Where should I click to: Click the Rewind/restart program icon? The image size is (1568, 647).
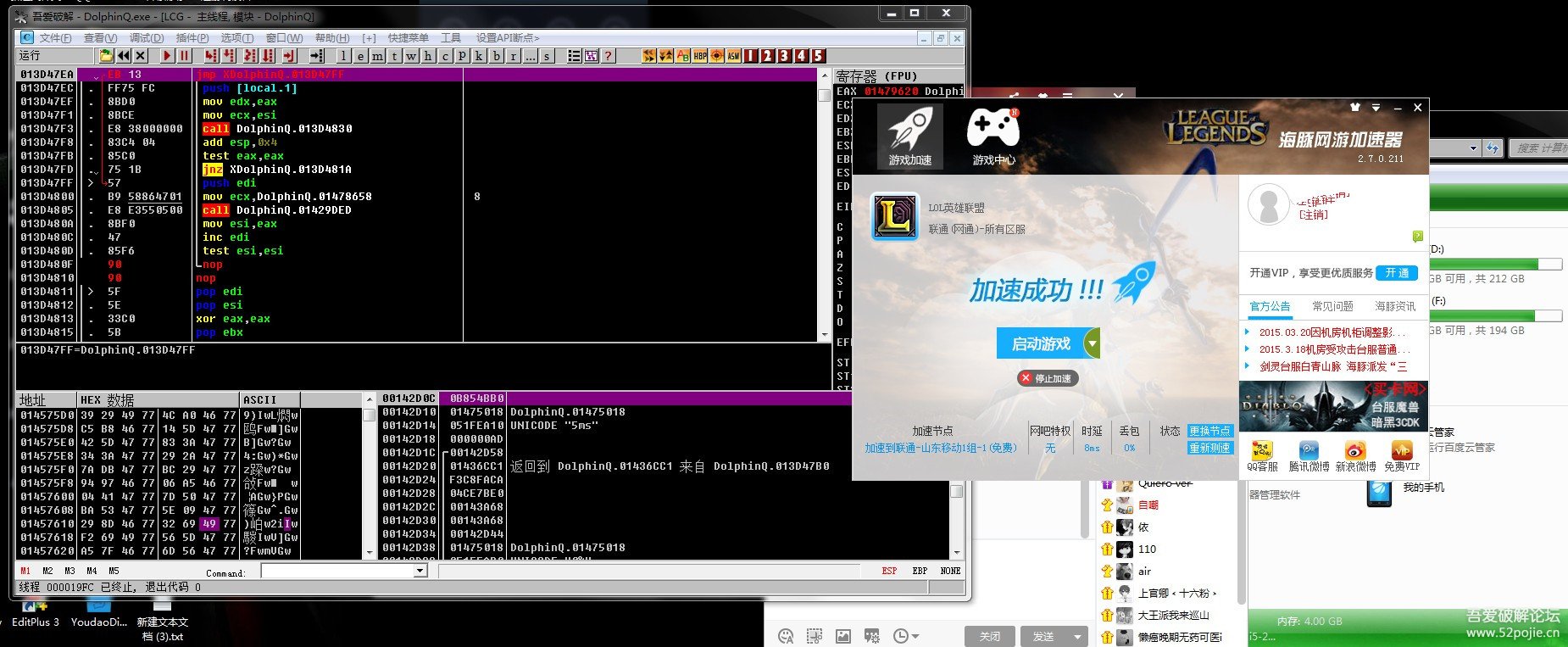[x=124, y=56]
